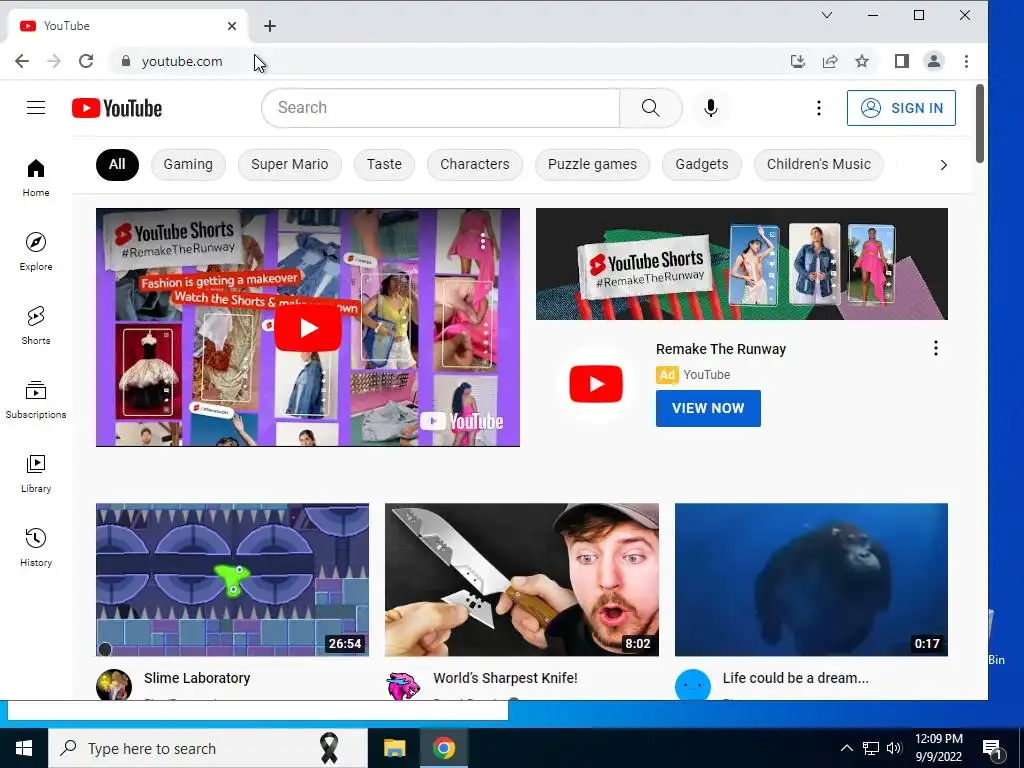Toggle the Chrome side panel icon

pos(902,61)
